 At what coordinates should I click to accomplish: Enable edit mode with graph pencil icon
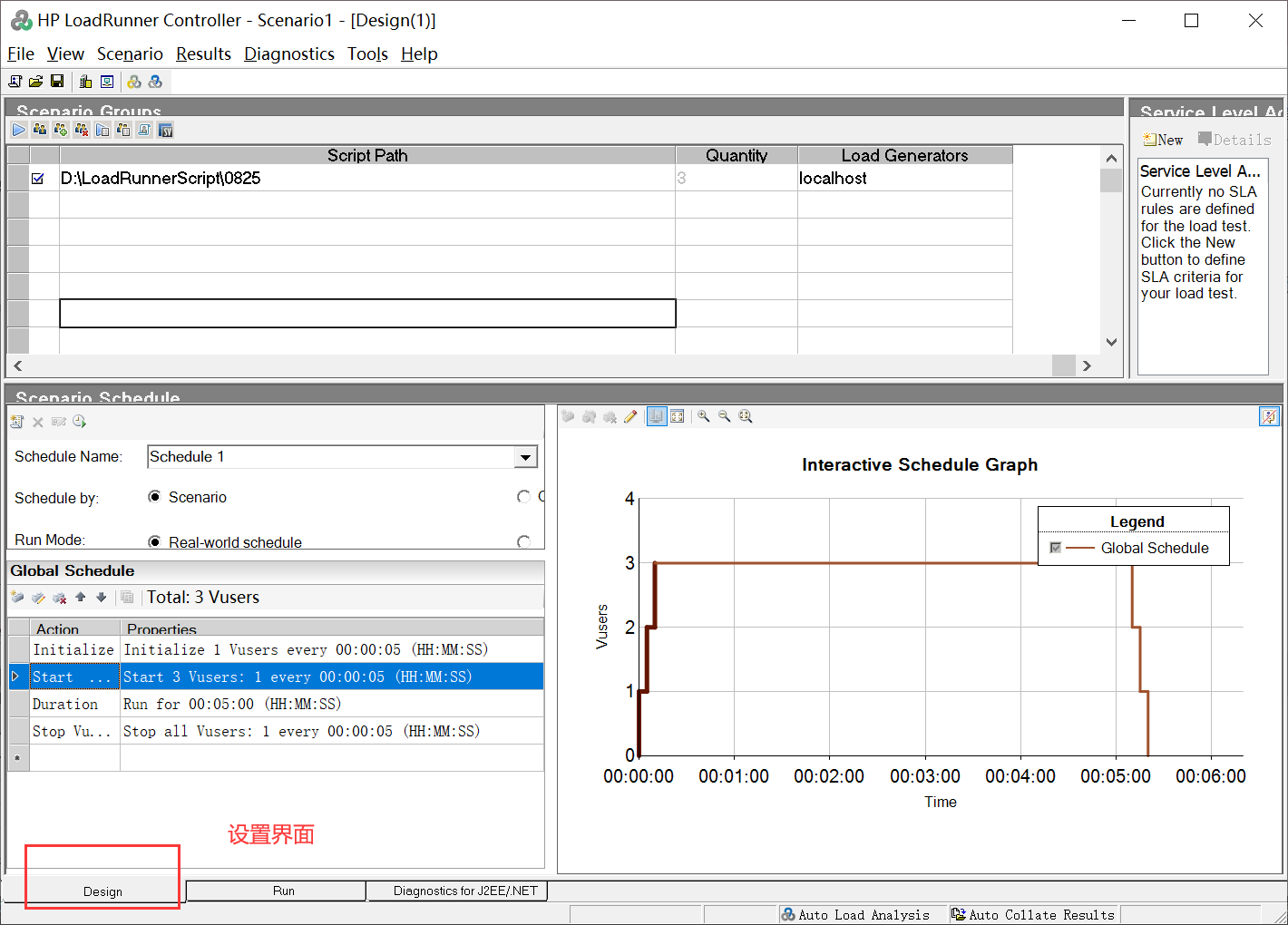(x=630, y=416)
